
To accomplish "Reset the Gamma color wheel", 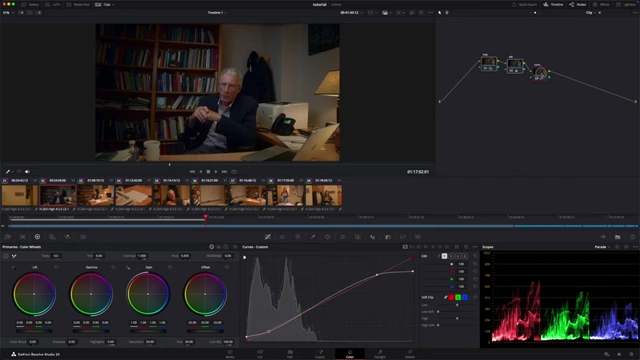I will point(113,267).
